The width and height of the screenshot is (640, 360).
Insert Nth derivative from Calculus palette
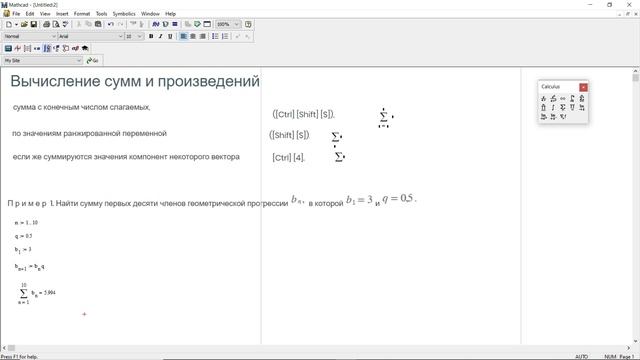click(x=553, y=98)
